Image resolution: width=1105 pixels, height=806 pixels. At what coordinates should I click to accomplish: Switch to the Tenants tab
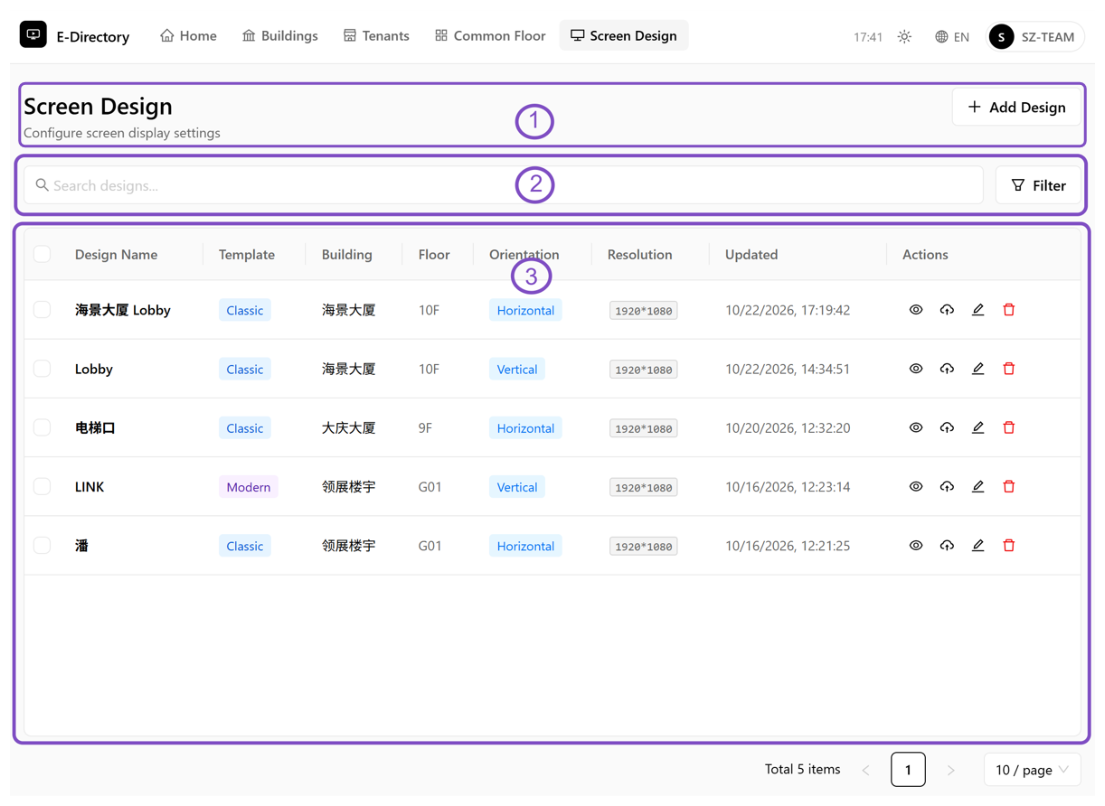(376, 36)
